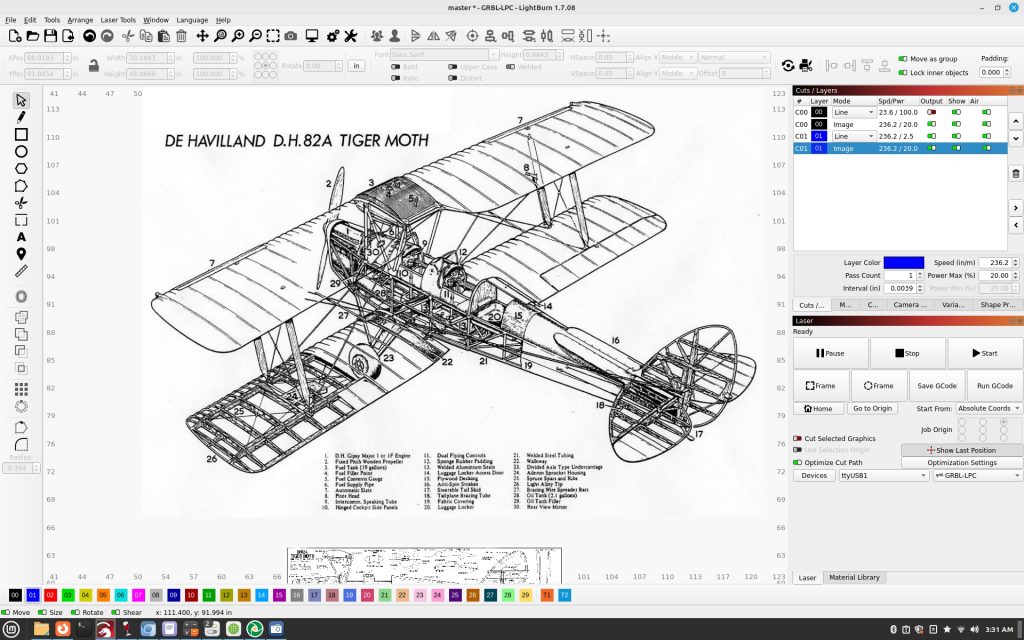Viewport: 1024px width, 640px height.
Task: Open the camera capture tool in toolbar
Action: tap(290, 36)
